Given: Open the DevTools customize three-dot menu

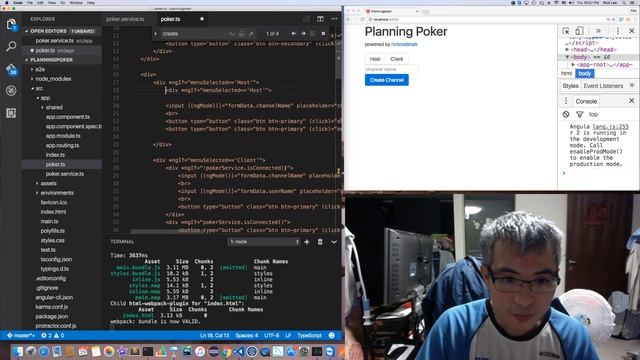Looking at the screenshot, I should [x=618, y=31].
